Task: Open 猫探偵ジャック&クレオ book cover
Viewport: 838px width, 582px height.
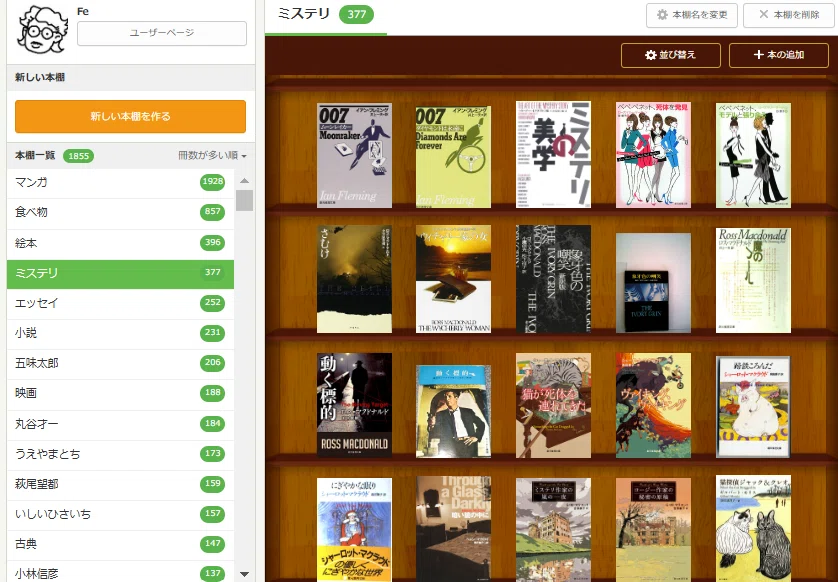Action: pos(753,529)
